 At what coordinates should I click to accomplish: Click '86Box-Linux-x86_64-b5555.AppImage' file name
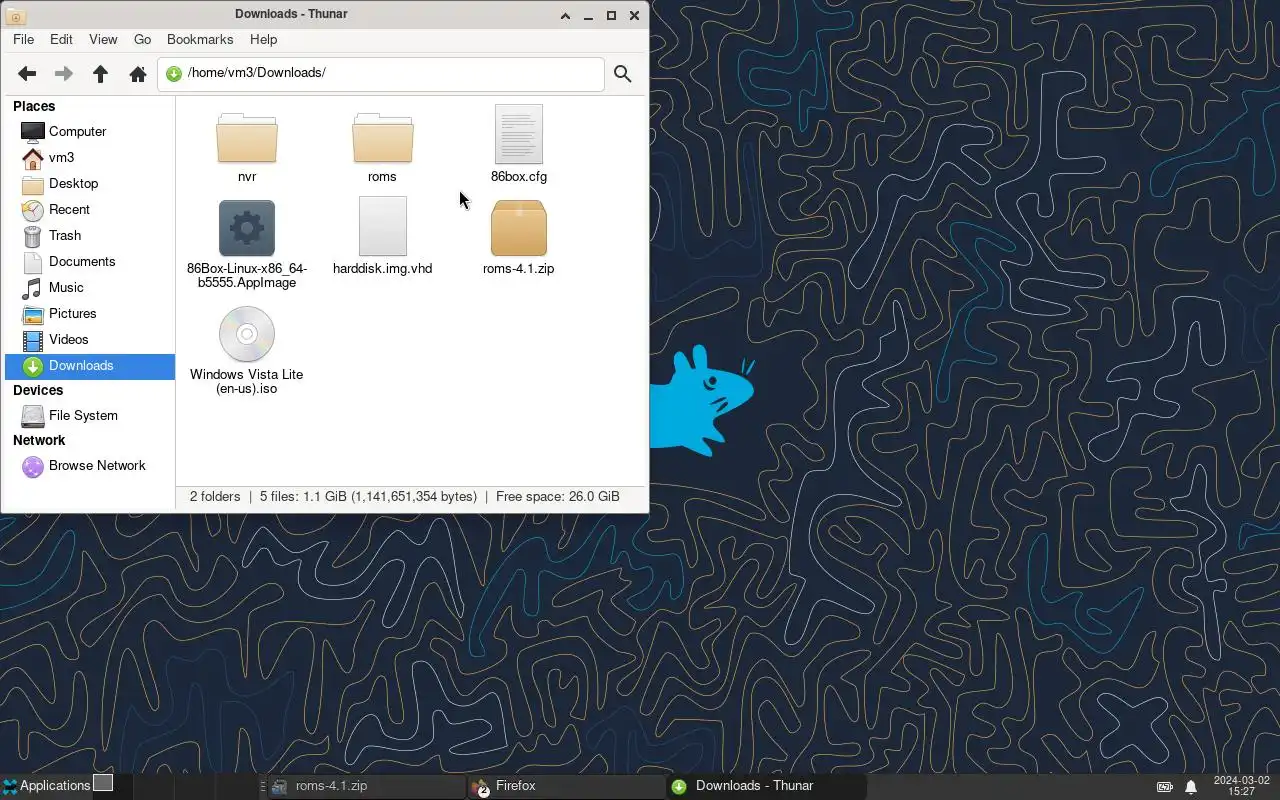(247, 275)
